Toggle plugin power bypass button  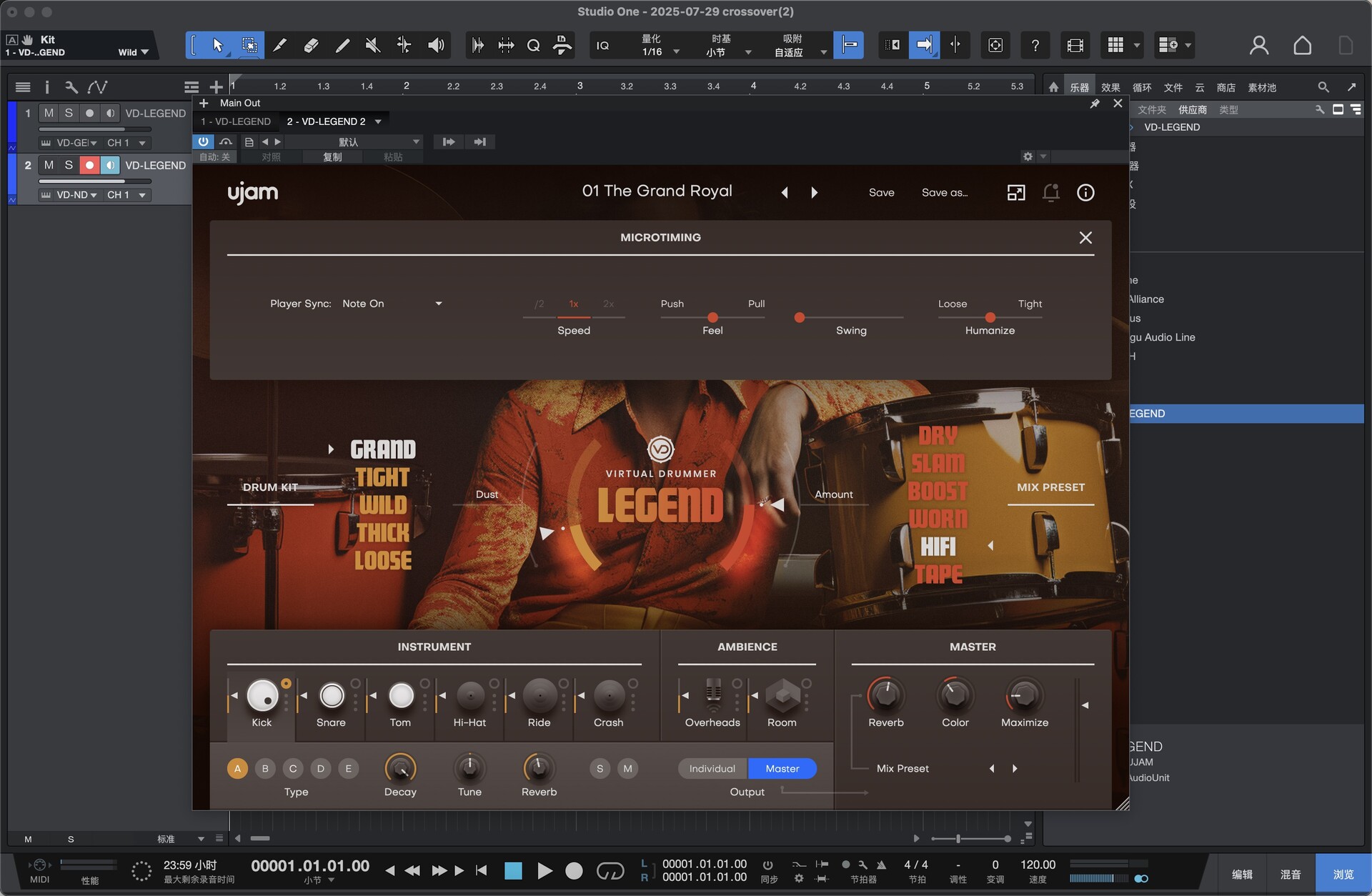203,141
